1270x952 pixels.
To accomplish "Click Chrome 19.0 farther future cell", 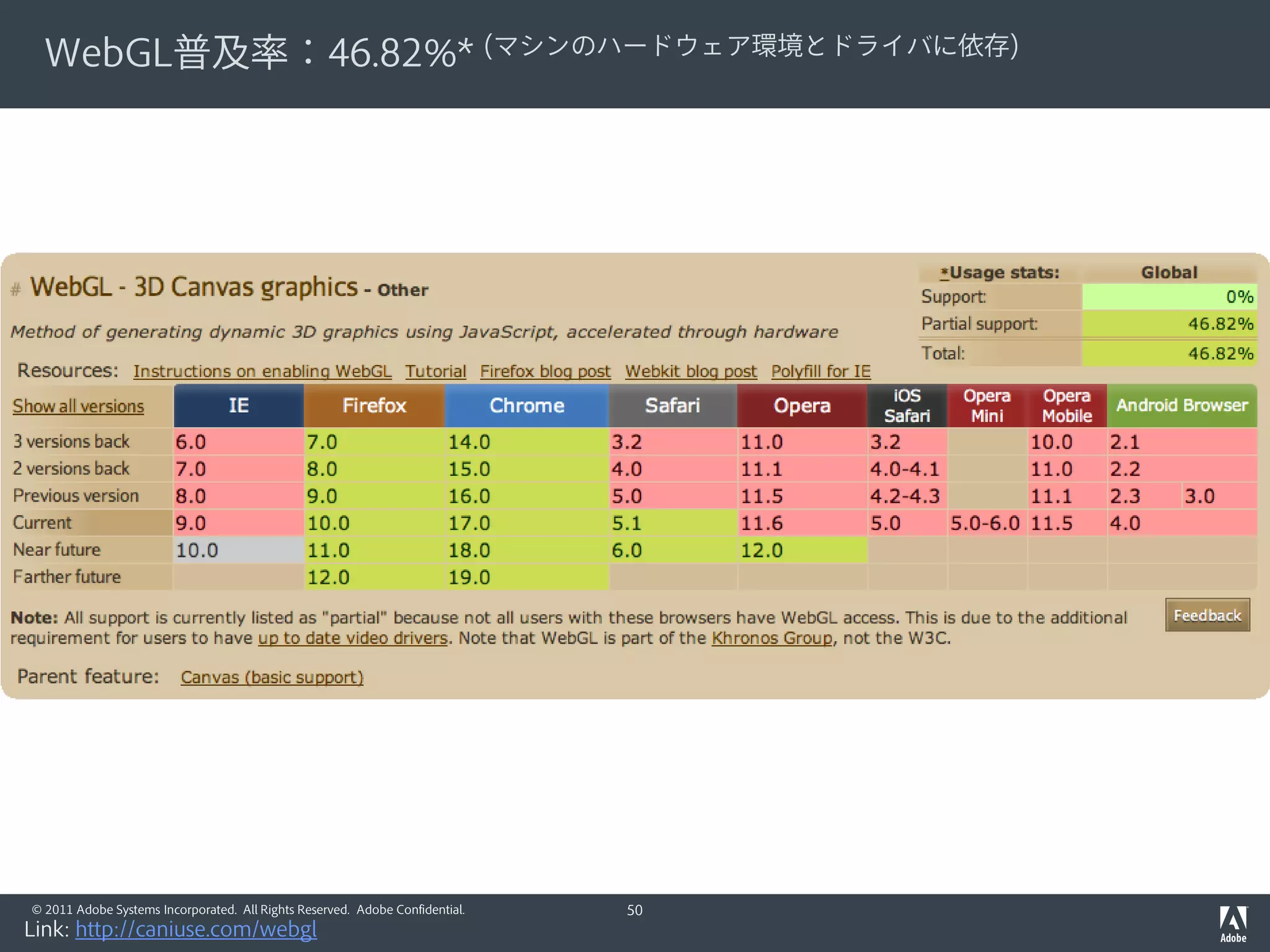I will click(x=526, y=577).
